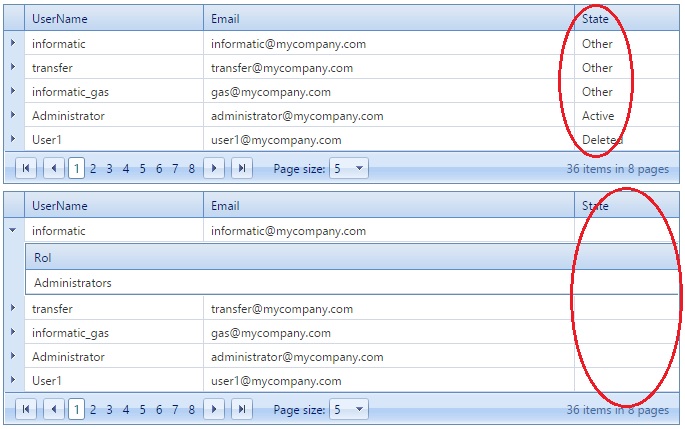
Task: Open the Page size dropdown in top grid
Action: tap(349, 168)
